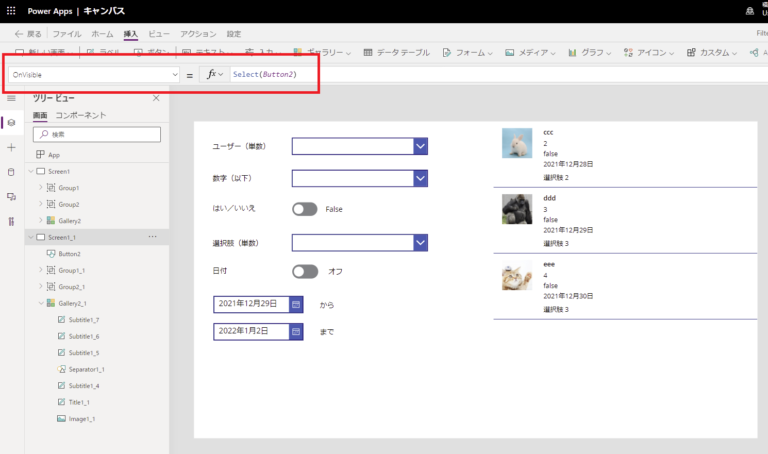
Task: Click calendar icon for 2022年1月2日 date picker
Action: coord(296,331)
